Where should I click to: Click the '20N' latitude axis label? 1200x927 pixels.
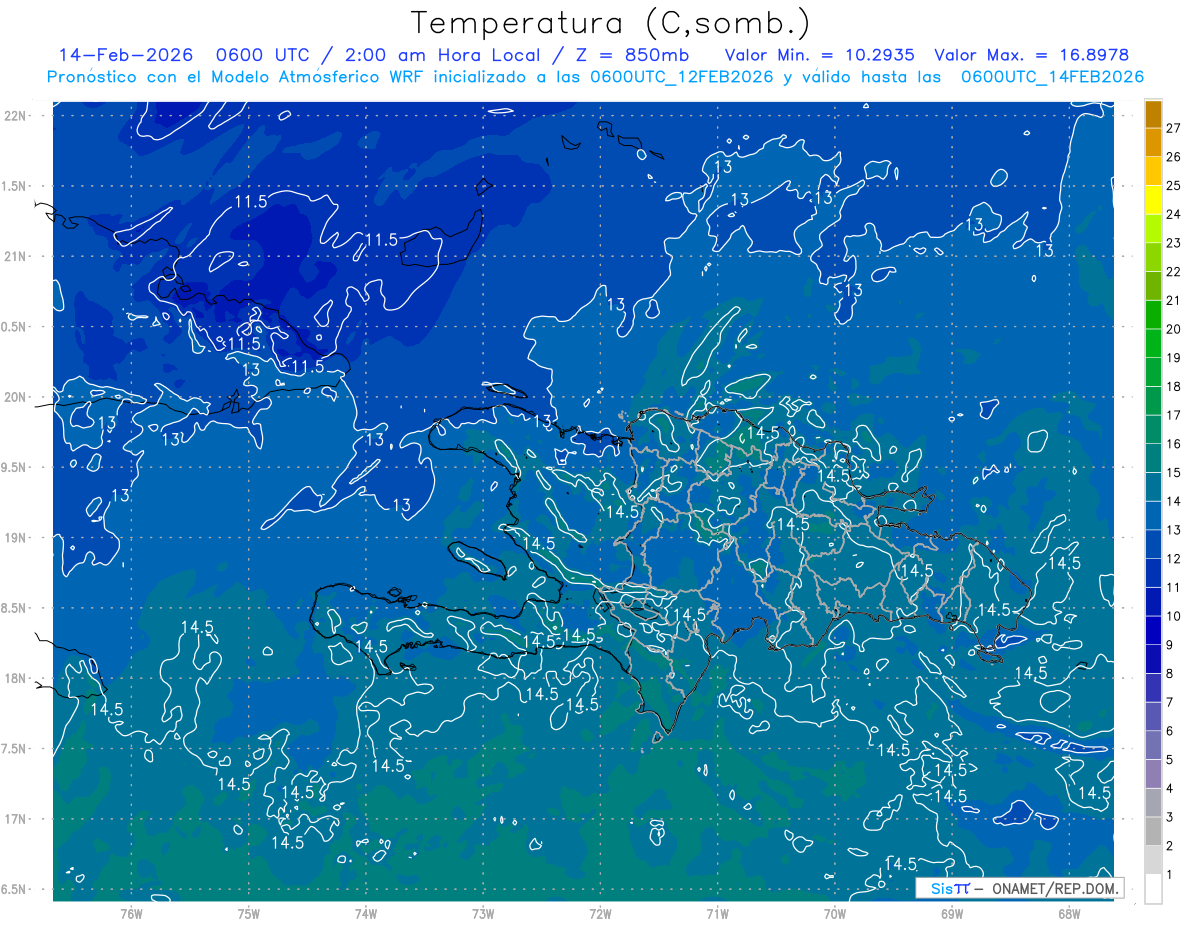coord(15,397)
